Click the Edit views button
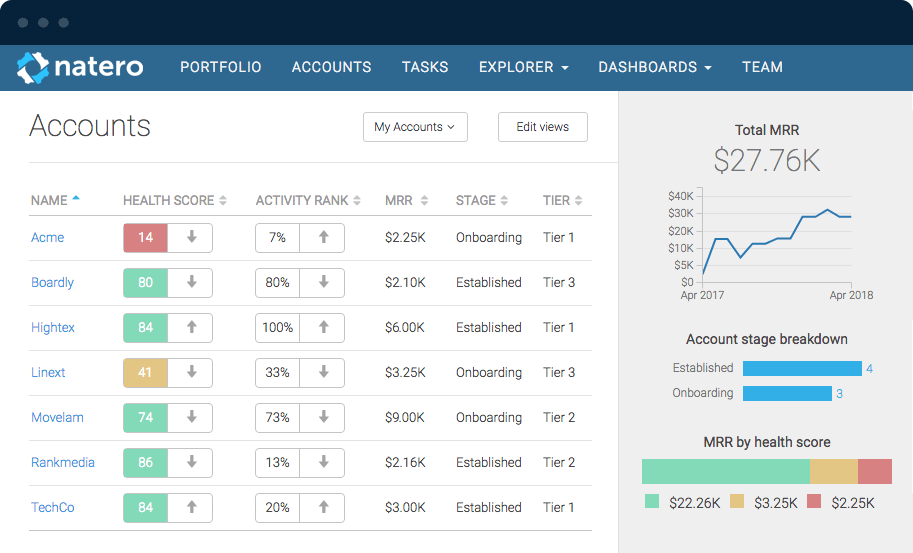The width and height of the screenshot is (913, 553). 543,127
